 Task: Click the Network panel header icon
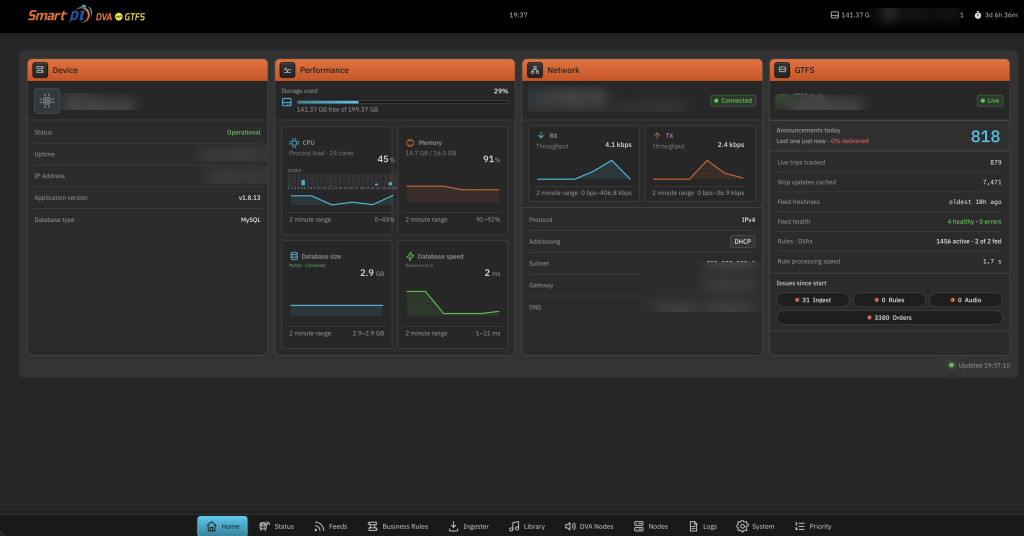(535, 70)
